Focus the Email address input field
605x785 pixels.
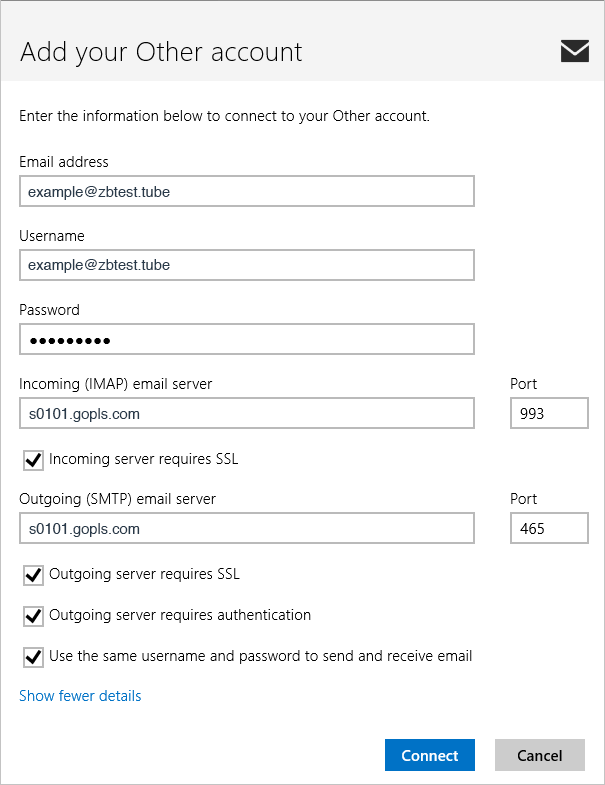(246, 191)
